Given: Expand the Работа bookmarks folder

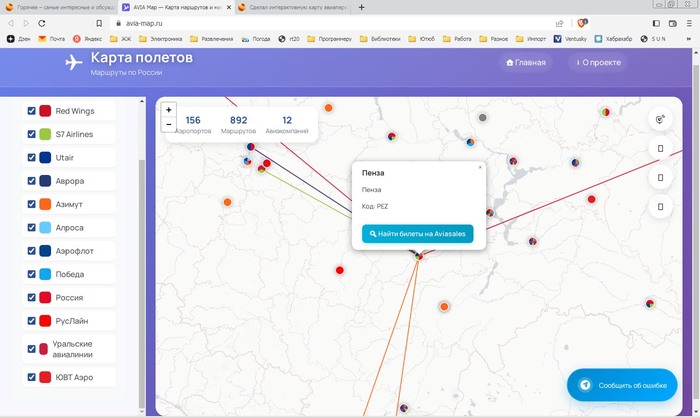Looking at the screenshot, I should click(x=457, y=39).
